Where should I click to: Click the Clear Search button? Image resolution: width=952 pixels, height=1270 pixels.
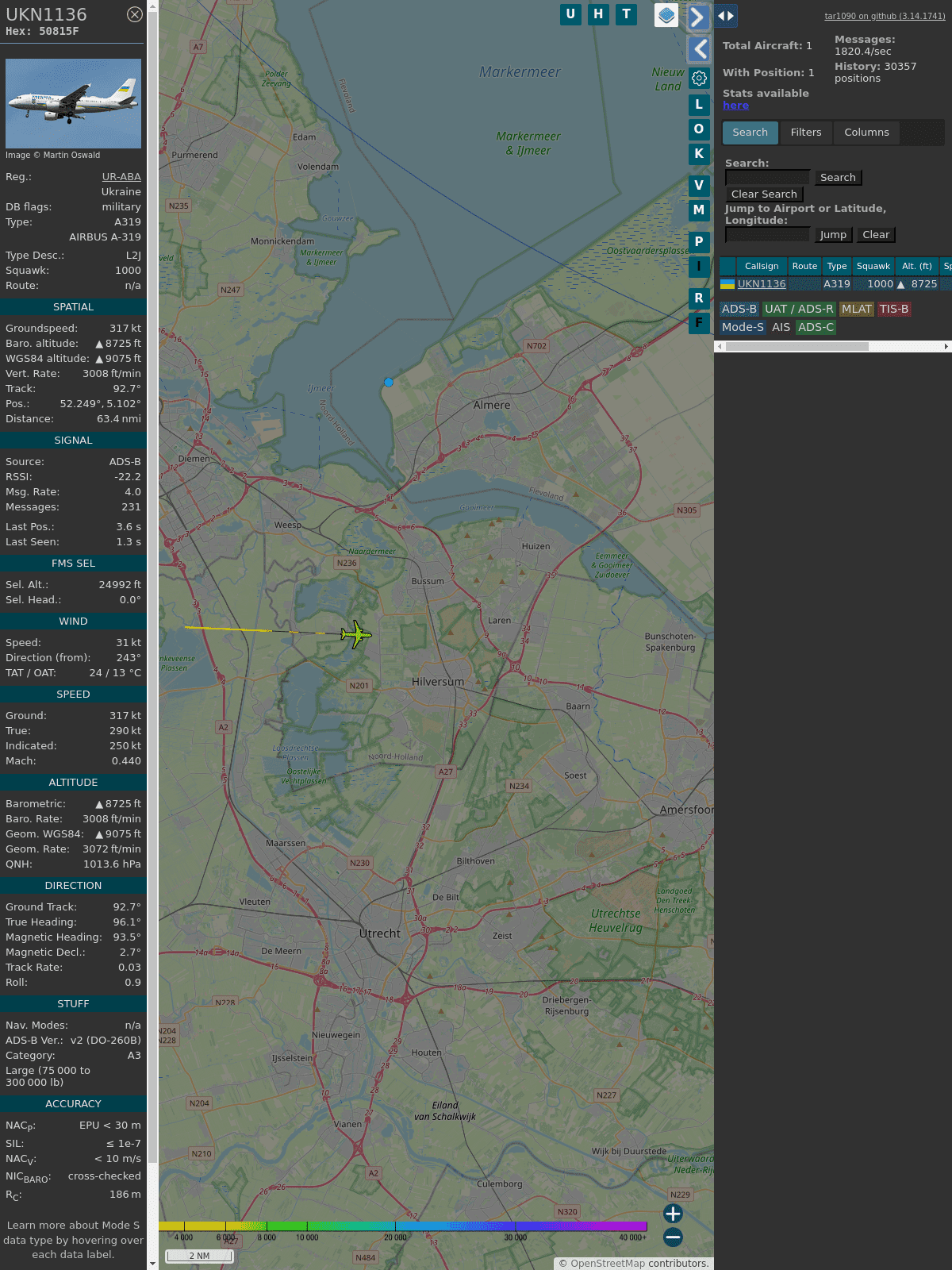764,194
